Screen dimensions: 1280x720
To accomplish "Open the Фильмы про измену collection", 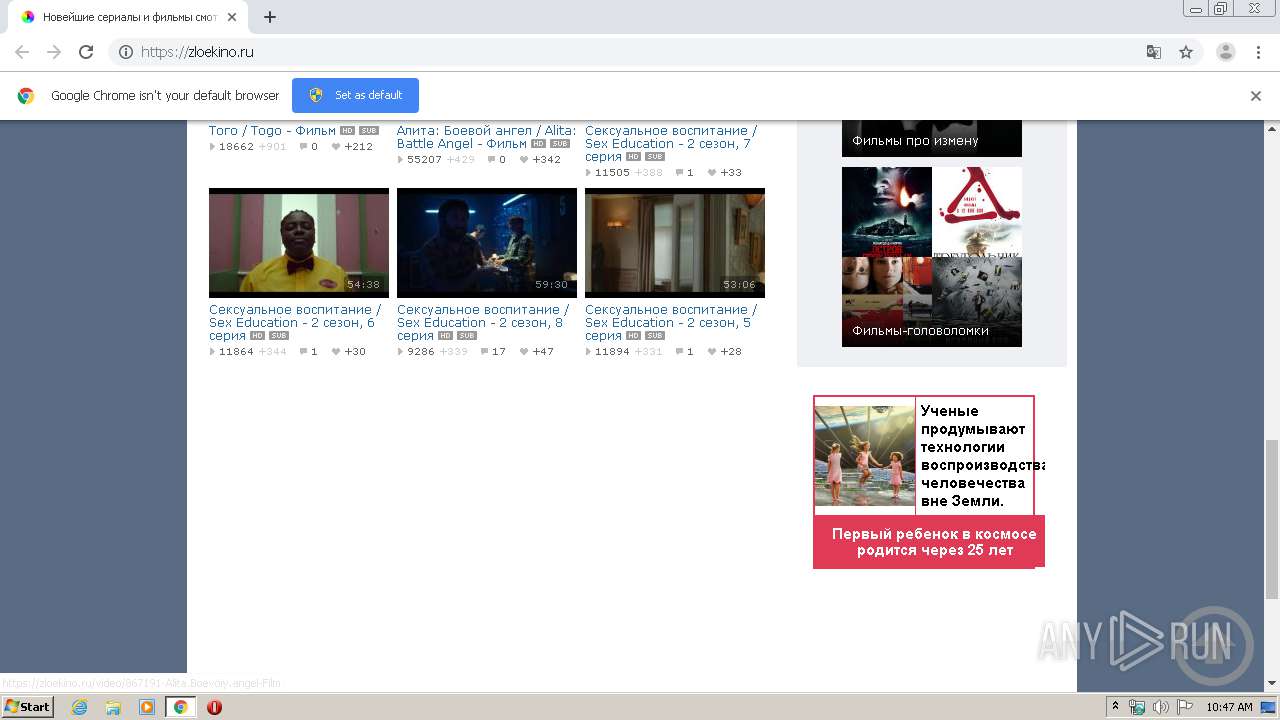I will 932,138.
